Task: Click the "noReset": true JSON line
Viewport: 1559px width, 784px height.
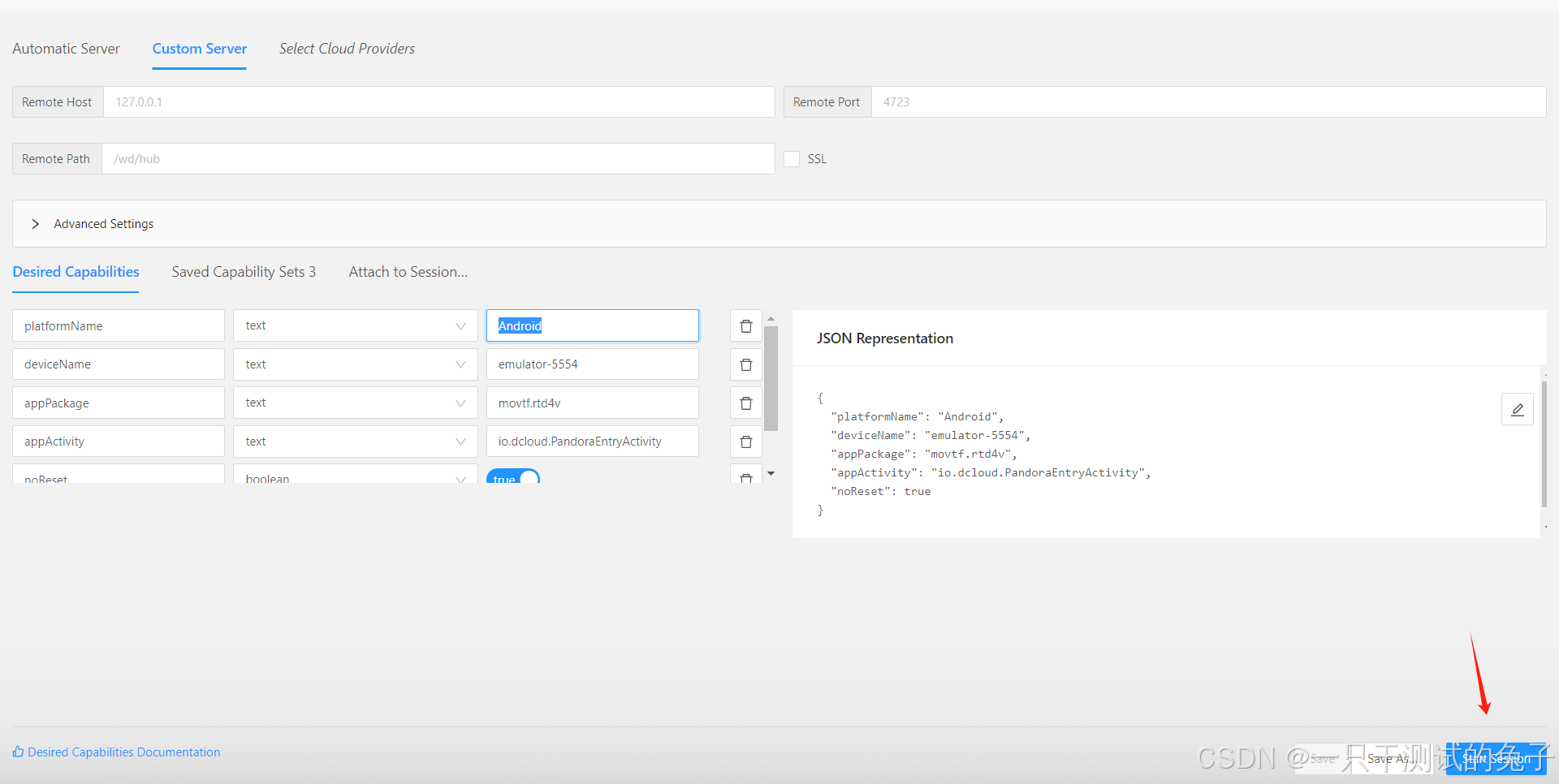Action: coord(881,492)
